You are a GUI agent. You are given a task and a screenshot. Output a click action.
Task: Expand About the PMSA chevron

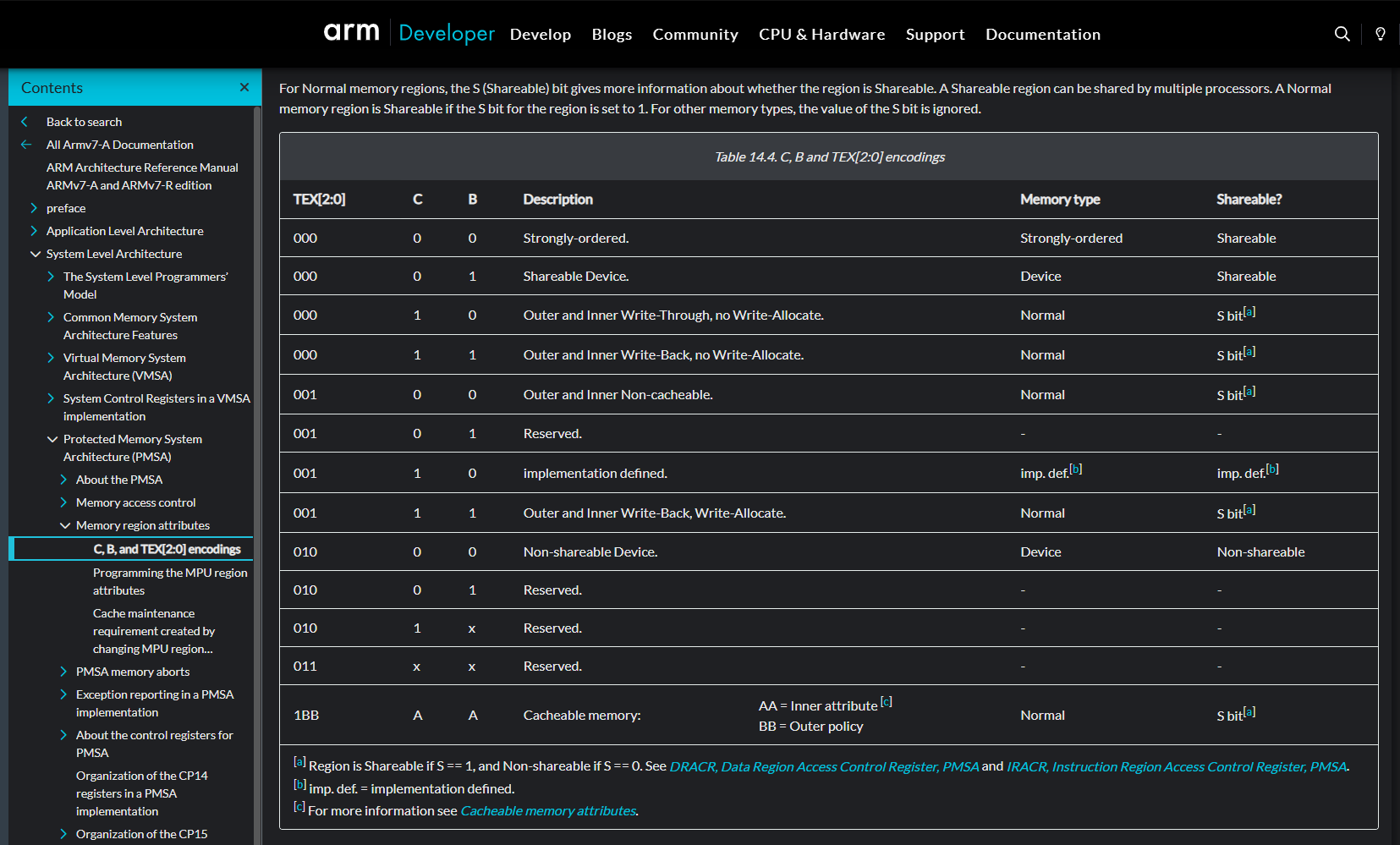[x=63, y=480]
